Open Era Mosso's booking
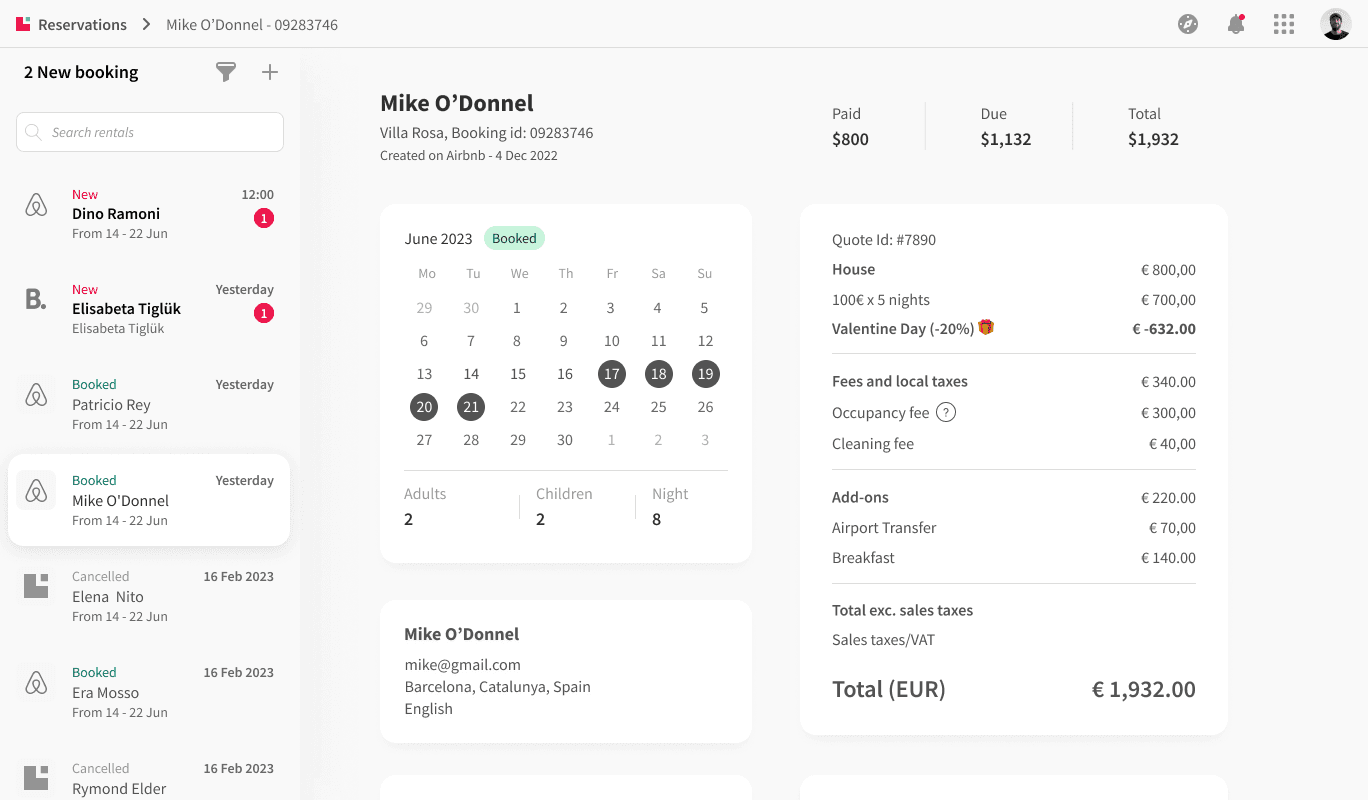Viewport: 1368px width, 800px height. (x=149, y=693)
